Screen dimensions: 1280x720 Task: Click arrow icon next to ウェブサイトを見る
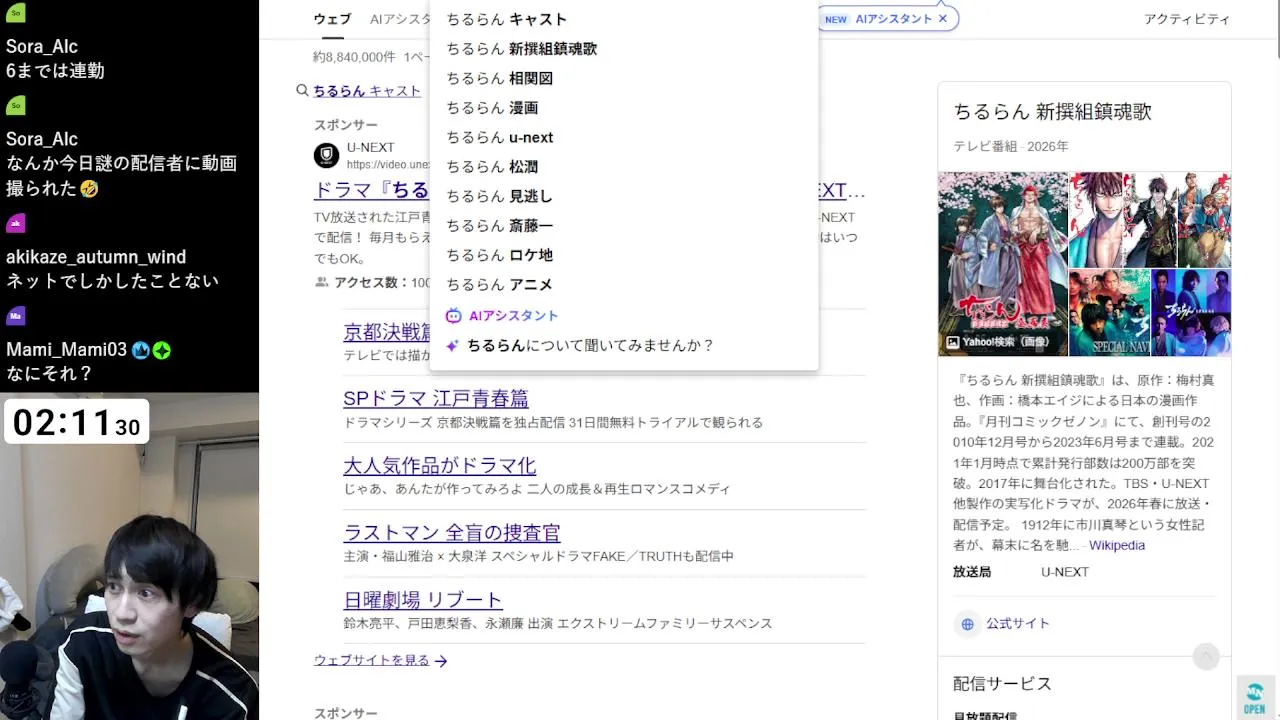(441, 661)
